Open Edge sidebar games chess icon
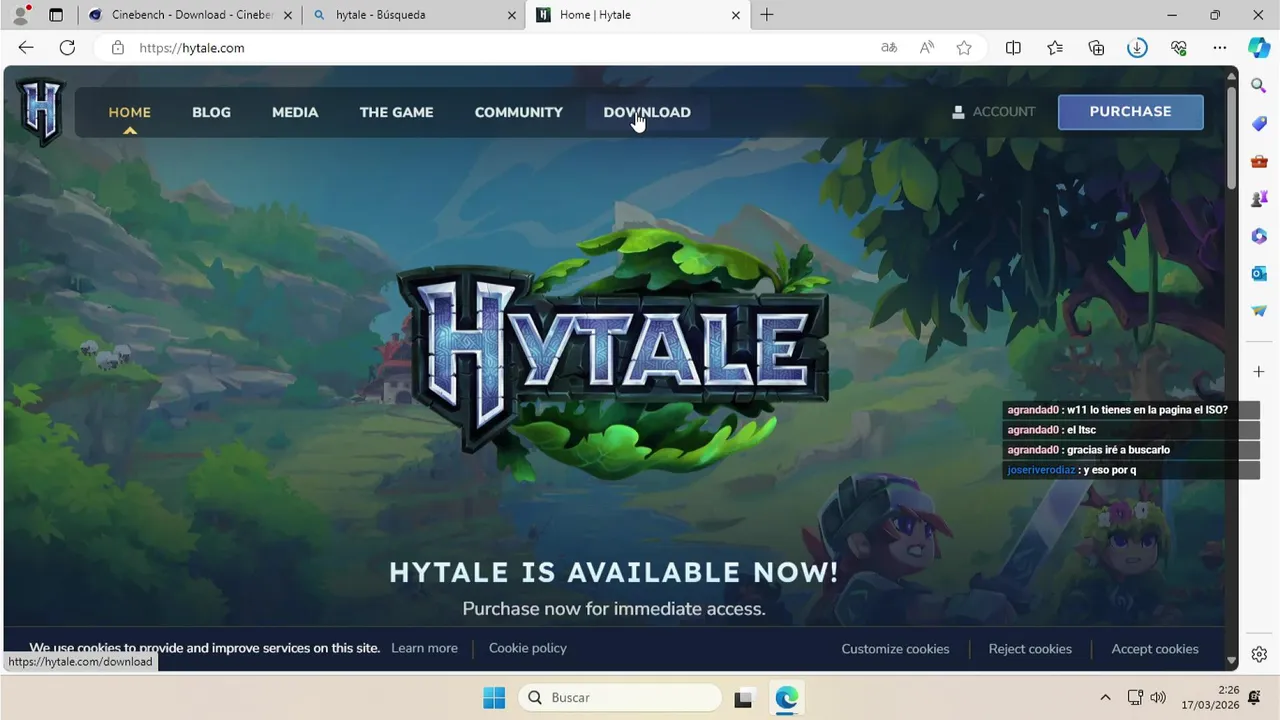Viewport: 1280px width, 720px height. click(x=1259, y=198)
